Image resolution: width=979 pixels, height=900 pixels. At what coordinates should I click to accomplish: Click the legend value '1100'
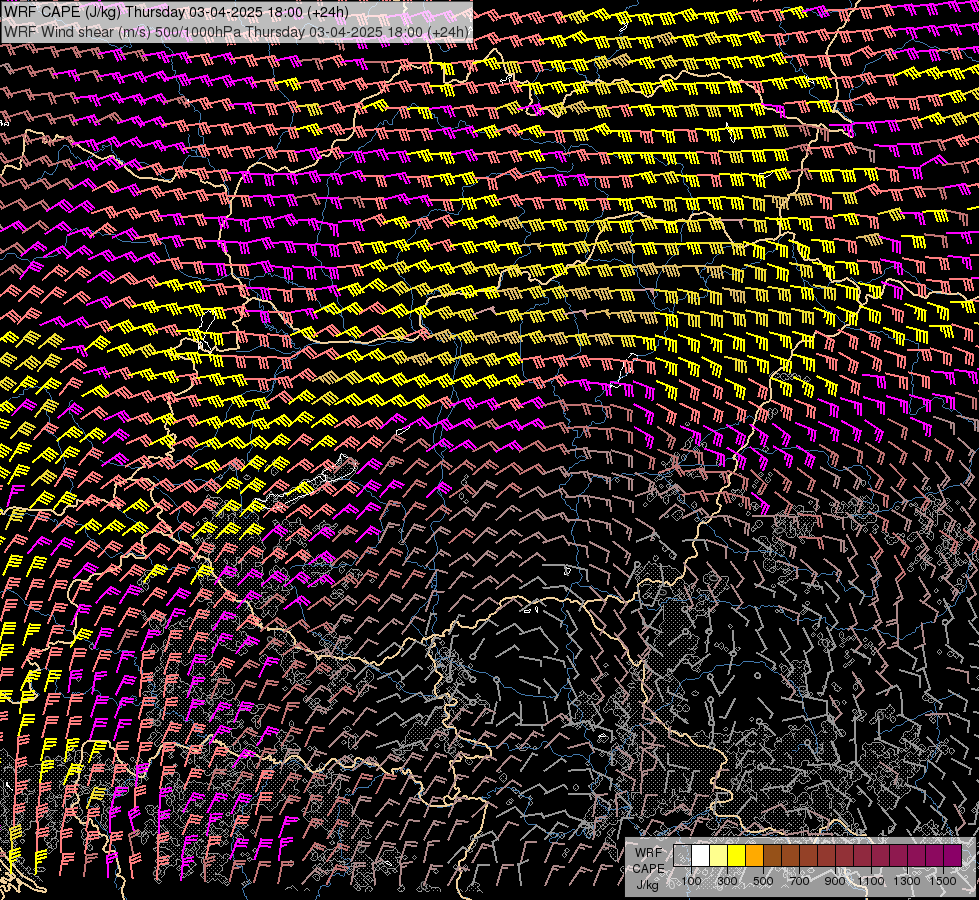871,881
